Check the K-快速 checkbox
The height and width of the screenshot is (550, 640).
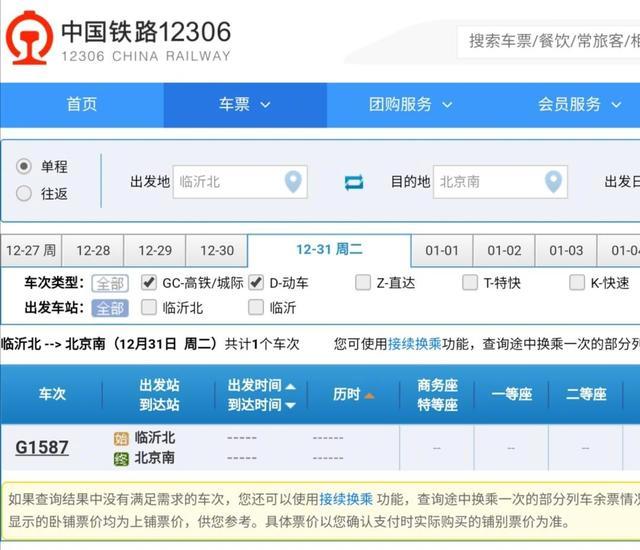(577, 282)
